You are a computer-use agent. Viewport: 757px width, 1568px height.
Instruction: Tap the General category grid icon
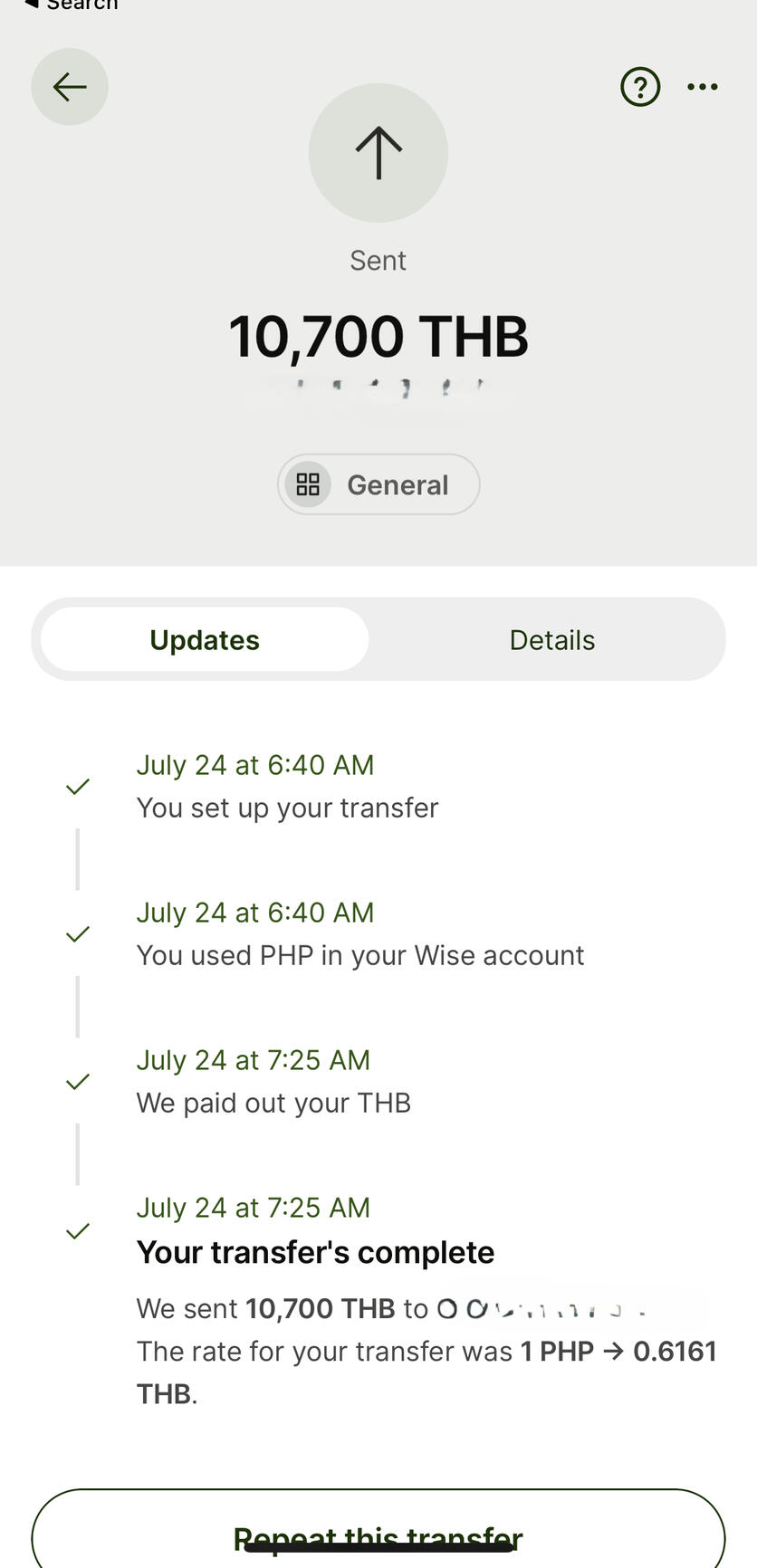[308, 484]
